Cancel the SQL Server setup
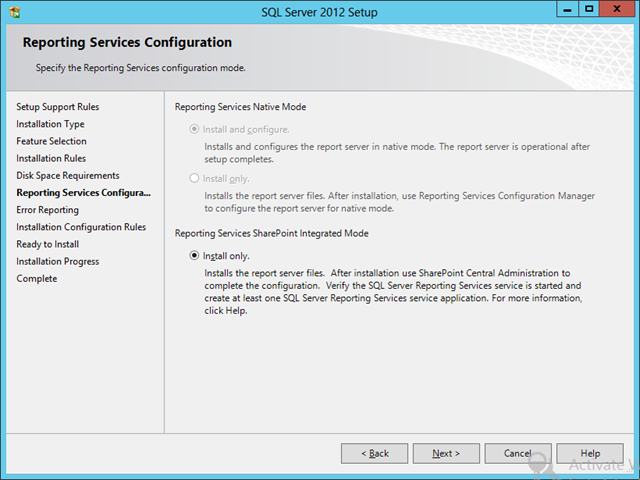640x480 pixels. (x=518, y=453)
